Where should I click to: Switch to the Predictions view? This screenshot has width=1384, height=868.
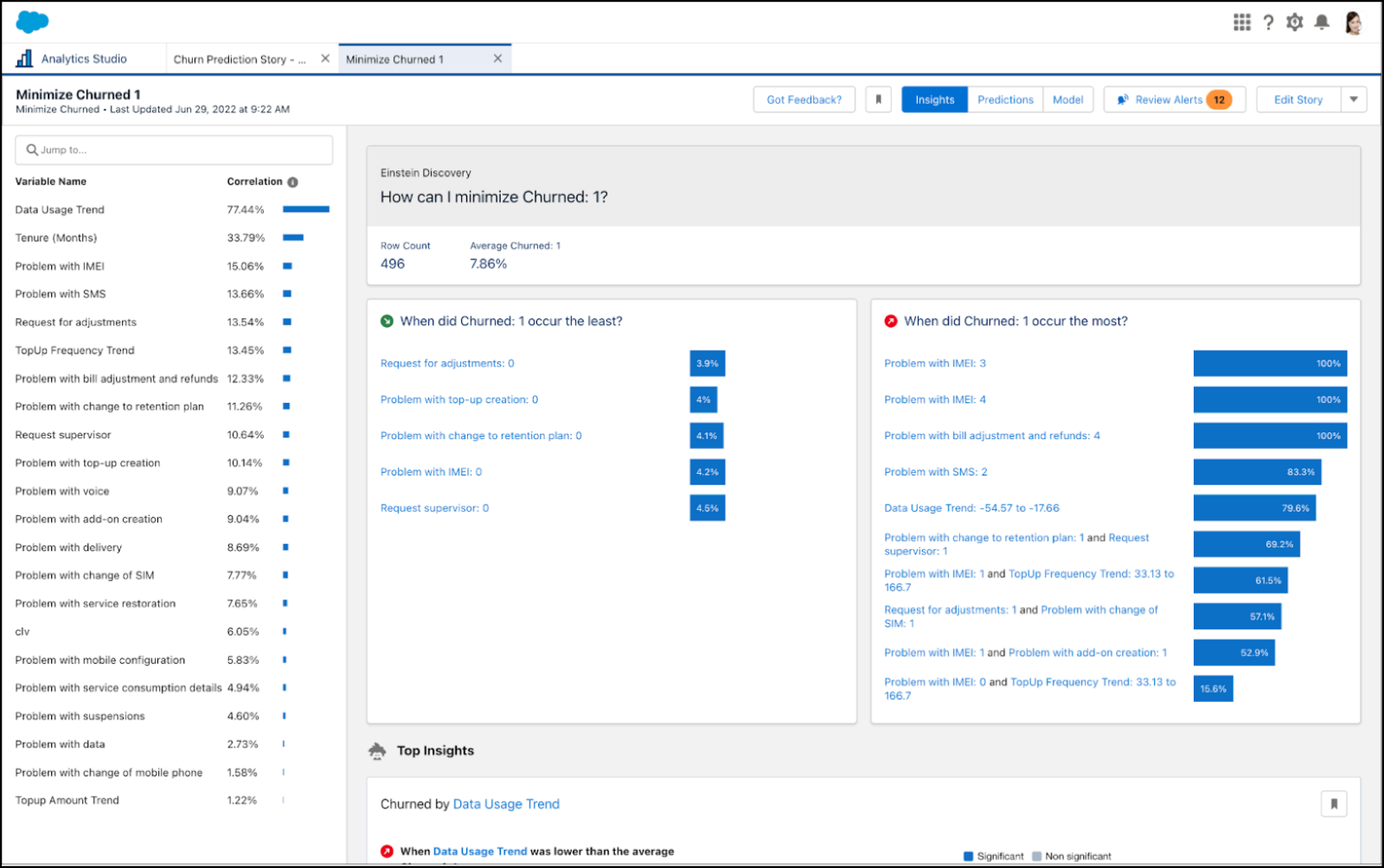coord(1005,99)
